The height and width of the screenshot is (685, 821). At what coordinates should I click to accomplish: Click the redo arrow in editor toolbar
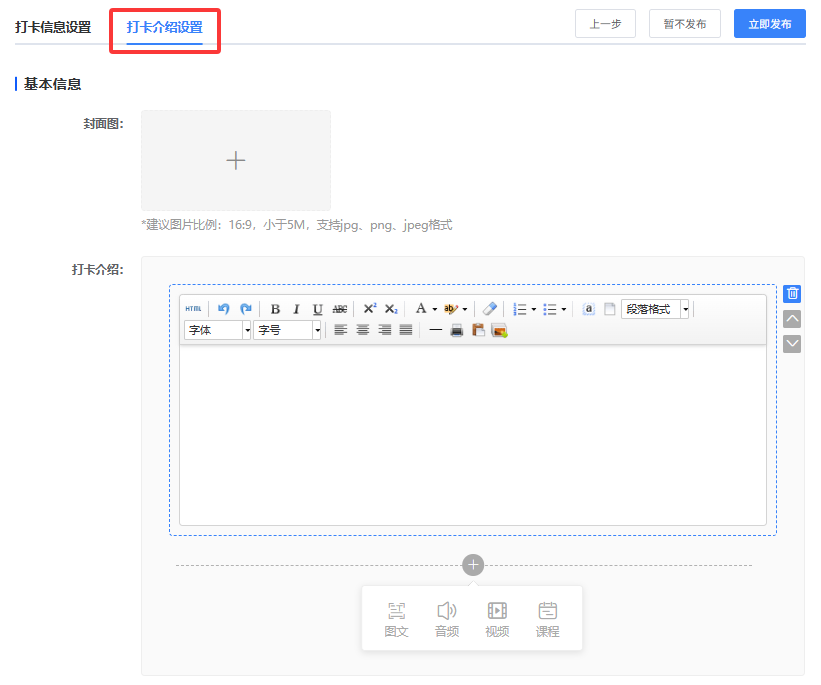coord(245,309)
